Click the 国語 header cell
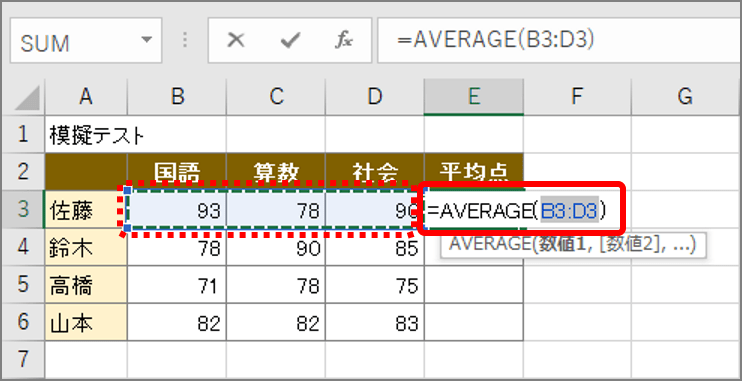Screen dimensions: 742x381 tap(177, 172)
